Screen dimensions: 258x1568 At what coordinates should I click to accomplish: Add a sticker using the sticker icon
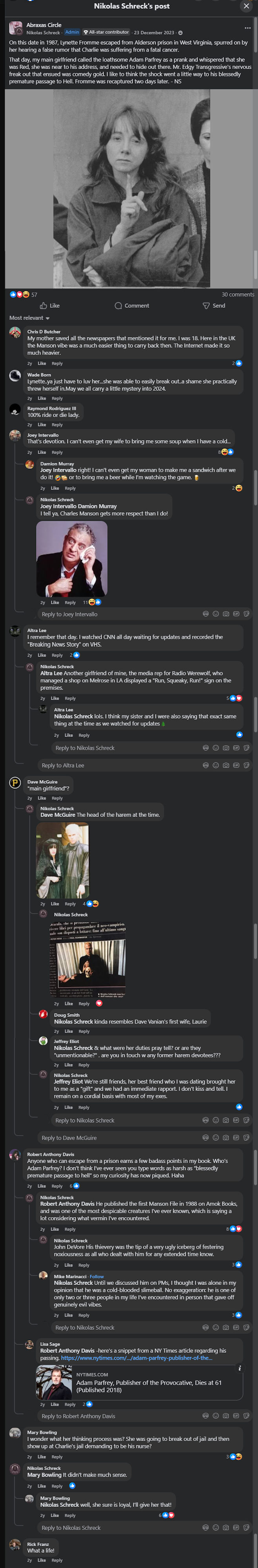coord(247,613)
